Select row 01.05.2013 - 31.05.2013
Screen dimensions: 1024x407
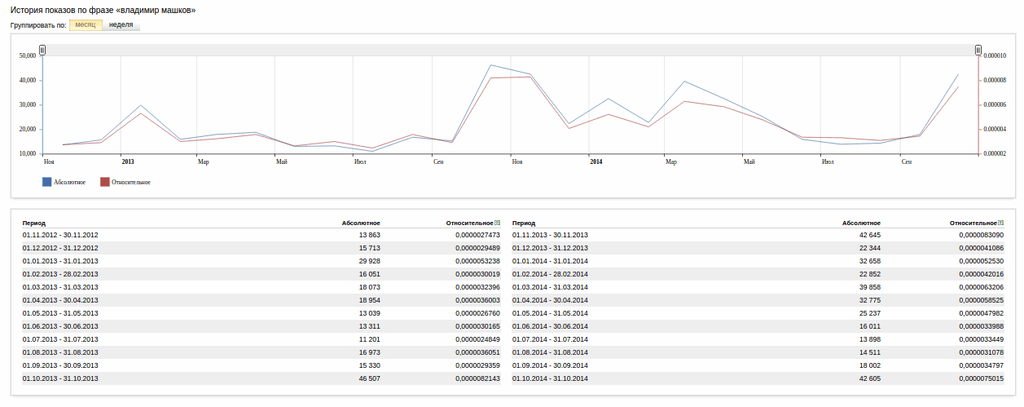[x=261, y=313]
